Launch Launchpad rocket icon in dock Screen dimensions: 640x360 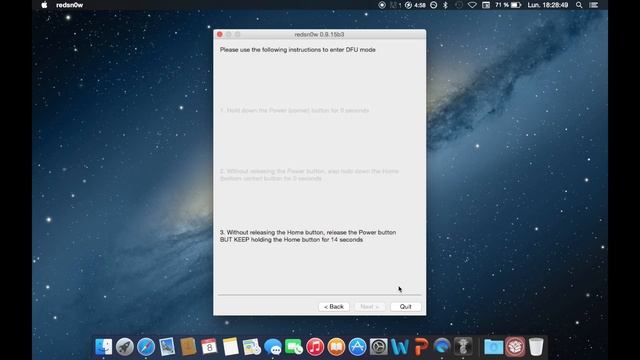pyautogui.click(x=124, y=347)
